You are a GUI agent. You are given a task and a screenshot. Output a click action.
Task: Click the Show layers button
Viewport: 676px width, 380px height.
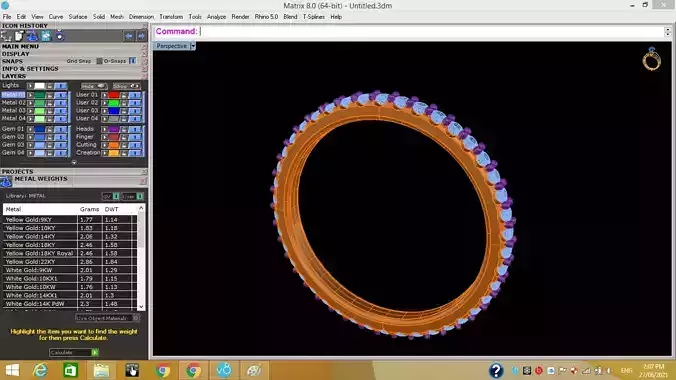pos(126,86)
